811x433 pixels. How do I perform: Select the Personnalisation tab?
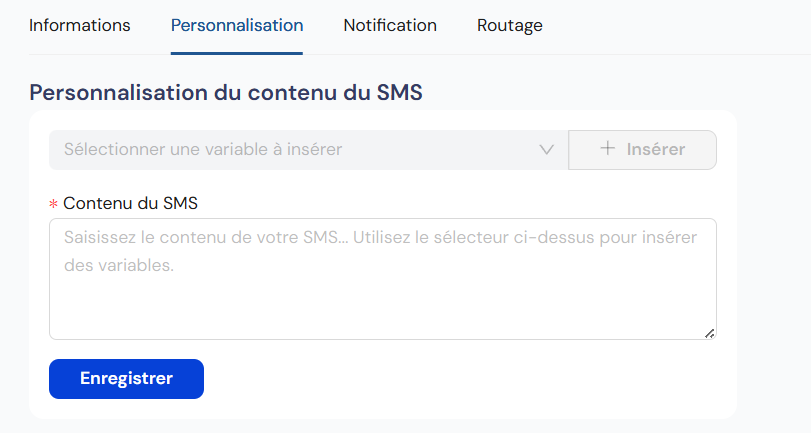coord(237,25)
